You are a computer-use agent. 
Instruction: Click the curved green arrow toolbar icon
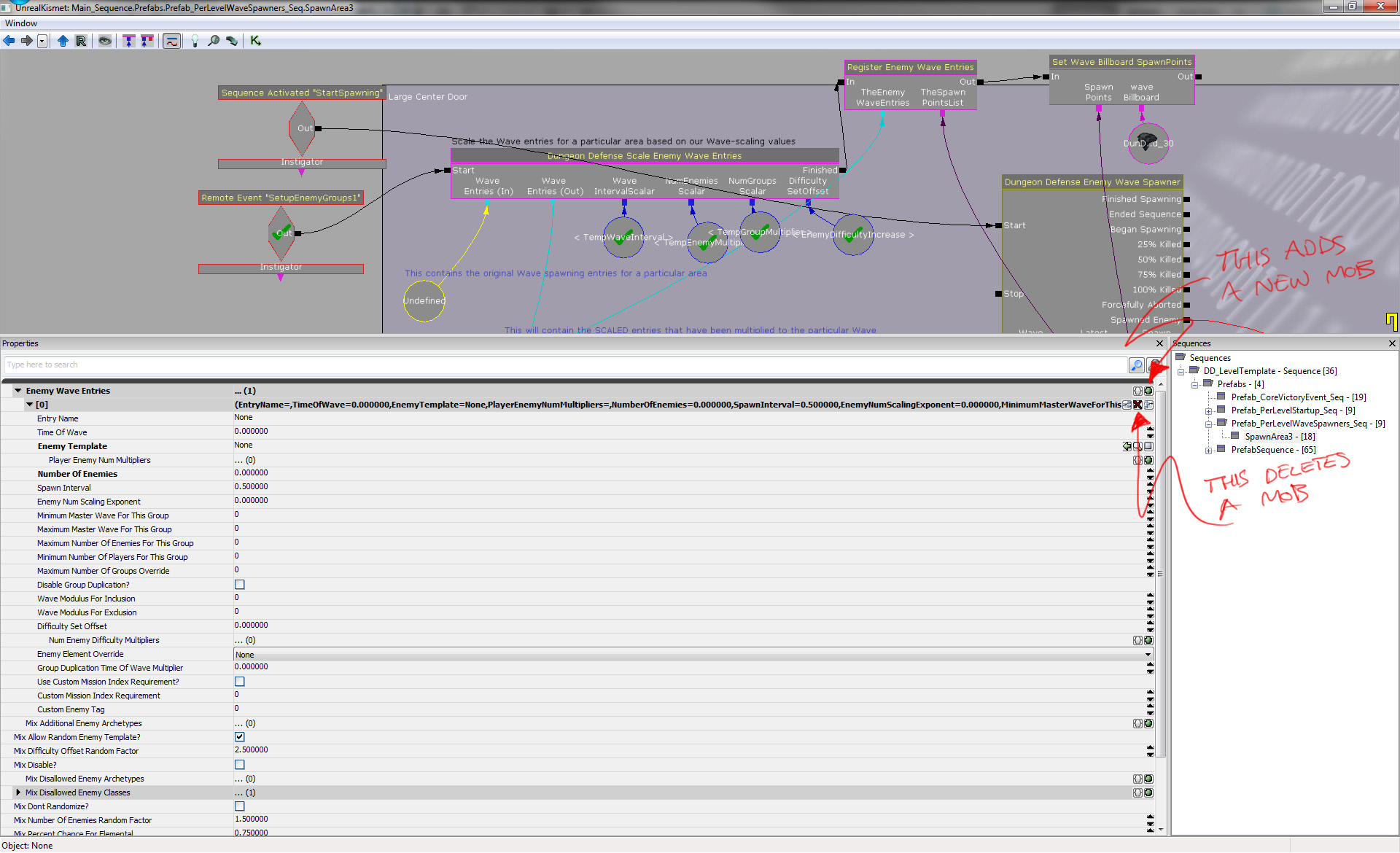[x=232, y=41]
